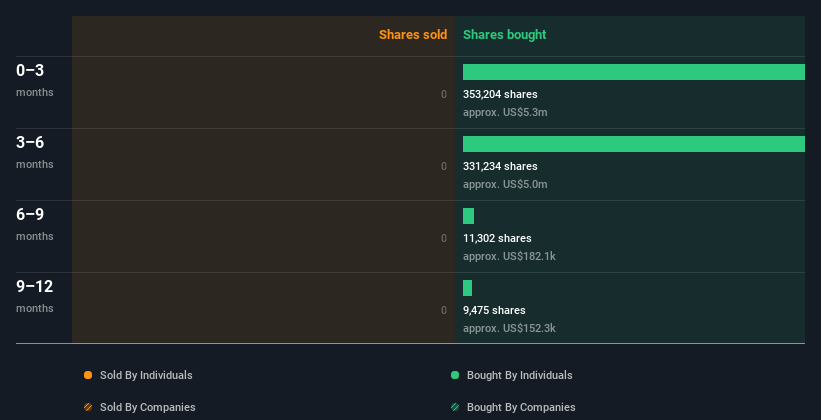Screen dimensions: 821x420
Task: Click the approx. US$182.1k amount
Action: point(509,256)
